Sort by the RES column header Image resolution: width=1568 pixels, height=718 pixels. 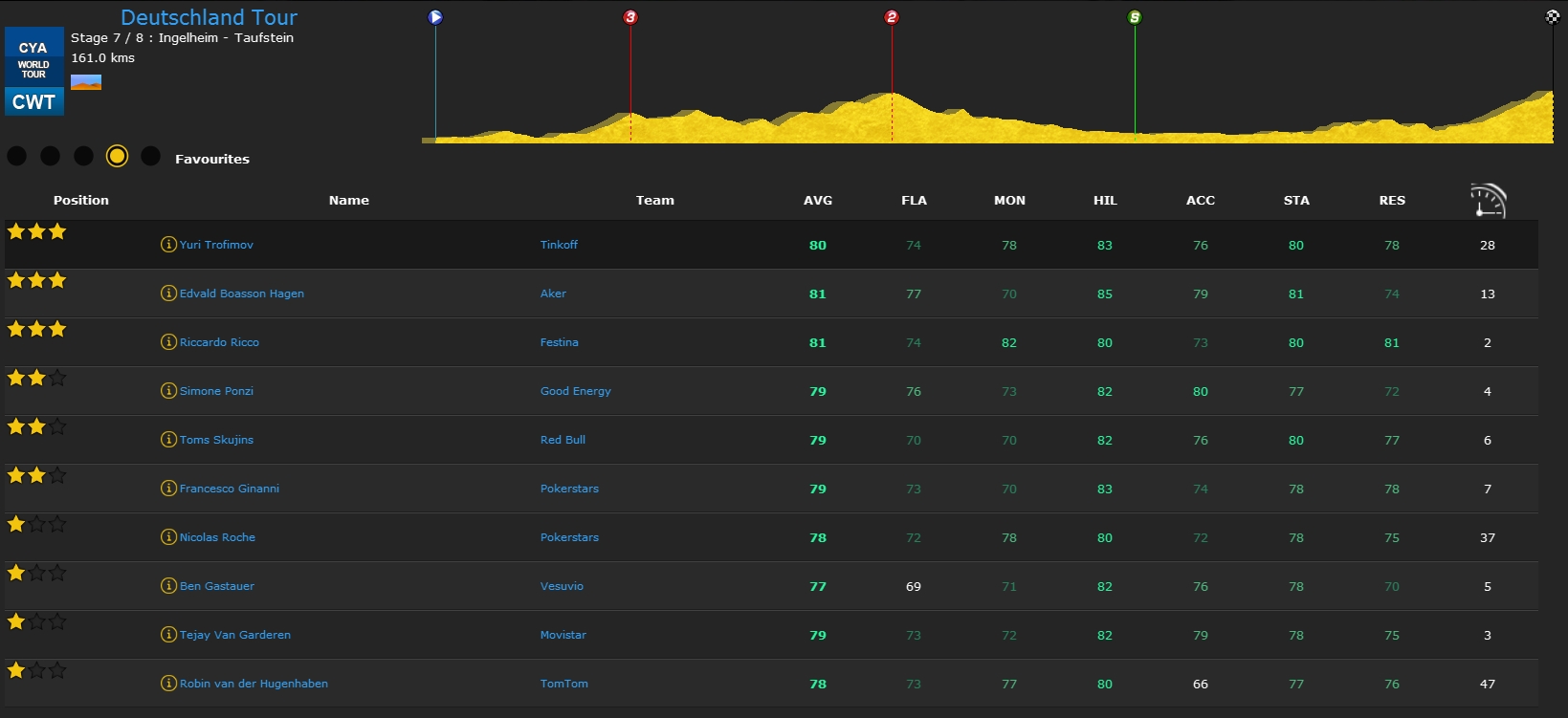pos(1392,200)
